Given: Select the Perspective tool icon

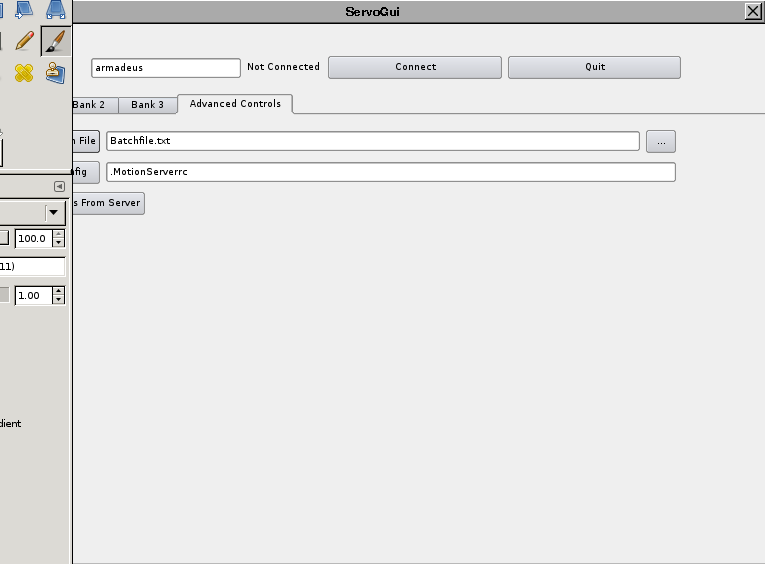Looking at the screenshot, I should pos(56,10).
